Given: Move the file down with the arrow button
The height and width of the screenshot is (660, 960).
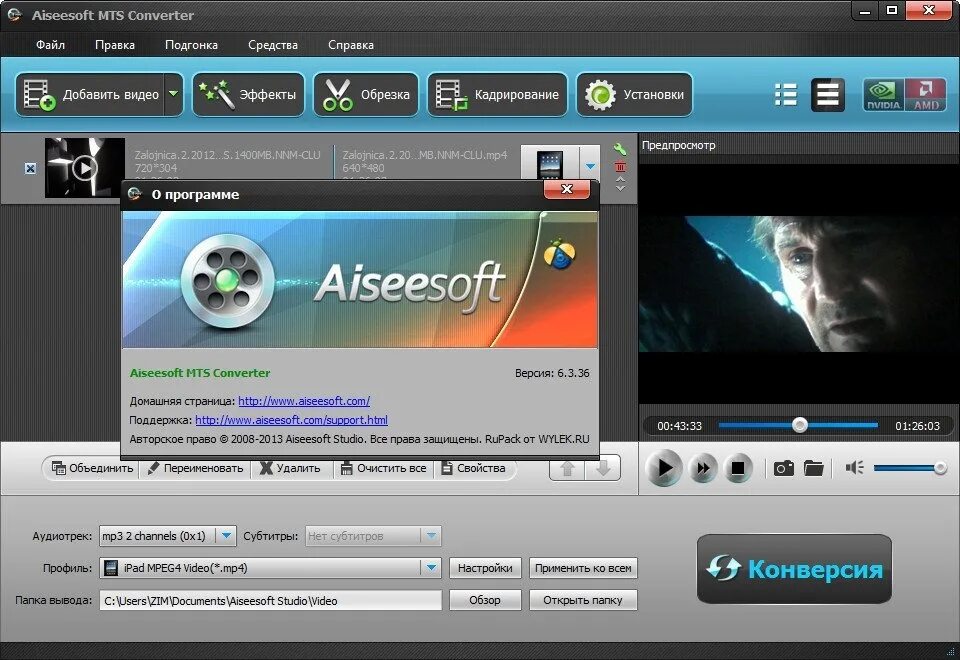Looking at the screenshot, I should pyautogui.click(x=603, y=468).
